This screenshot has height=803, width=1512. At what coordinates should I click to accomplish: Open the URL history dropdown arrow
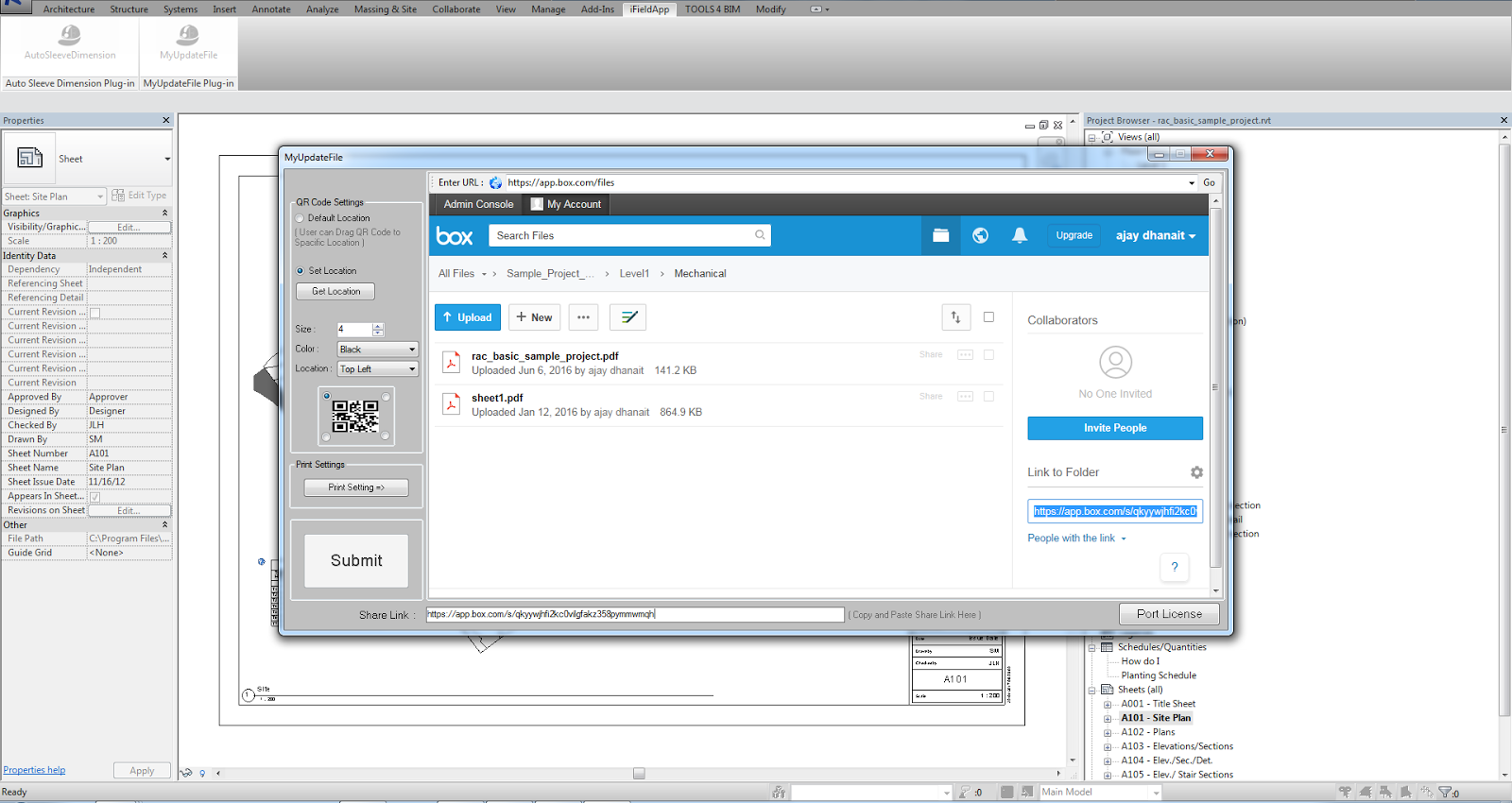click(1192, 183)
